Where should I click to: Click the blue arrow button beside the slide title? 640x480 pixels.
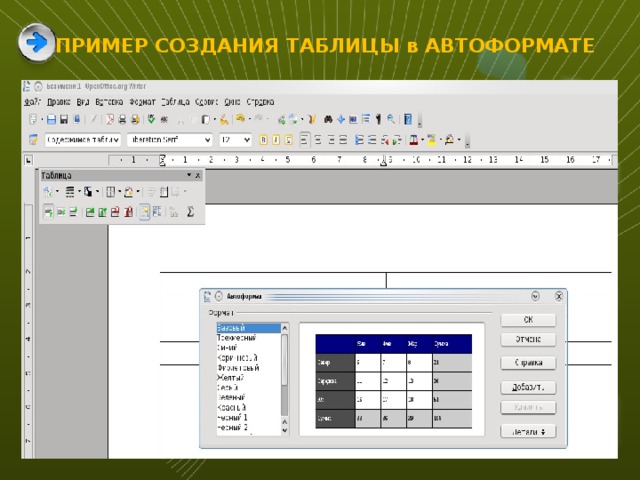tap(36, 42)
